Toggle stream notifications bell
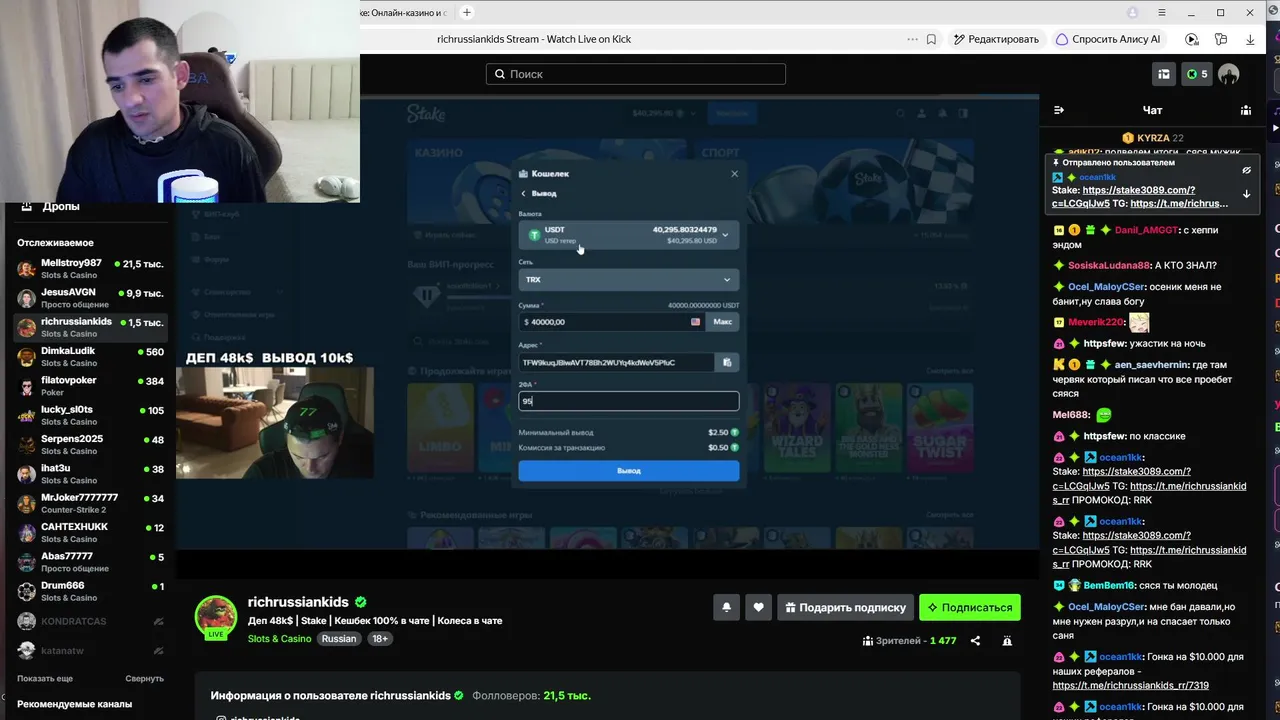Viewport: 1280px width, 720px height. (x=726, y=607)
